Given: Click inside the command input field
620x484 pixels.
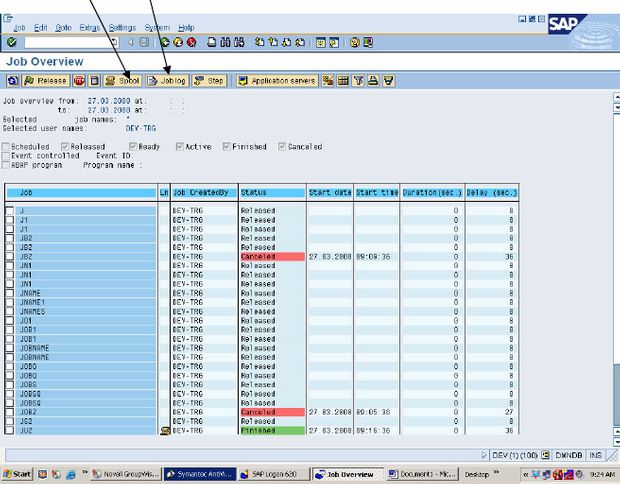Looking at the screenshot, I should 67,42.
